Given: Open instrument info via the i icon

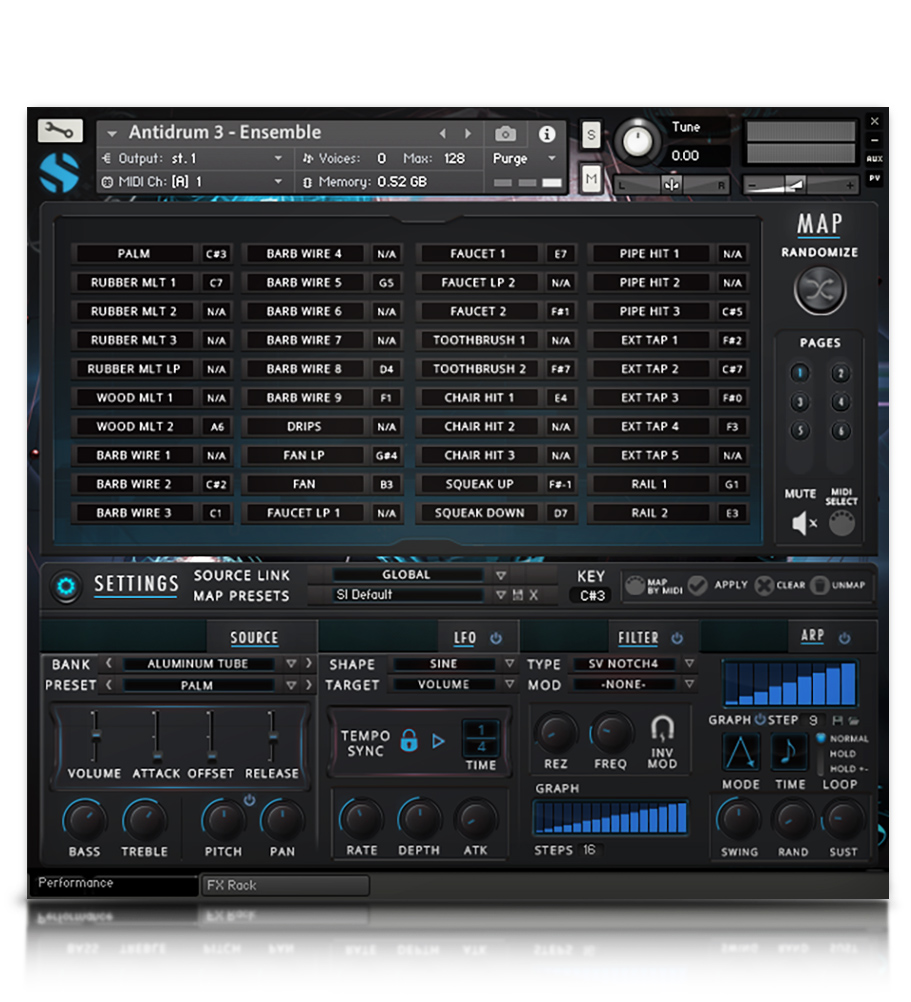Looking at the screenshot, I should [x=545, y=133].
